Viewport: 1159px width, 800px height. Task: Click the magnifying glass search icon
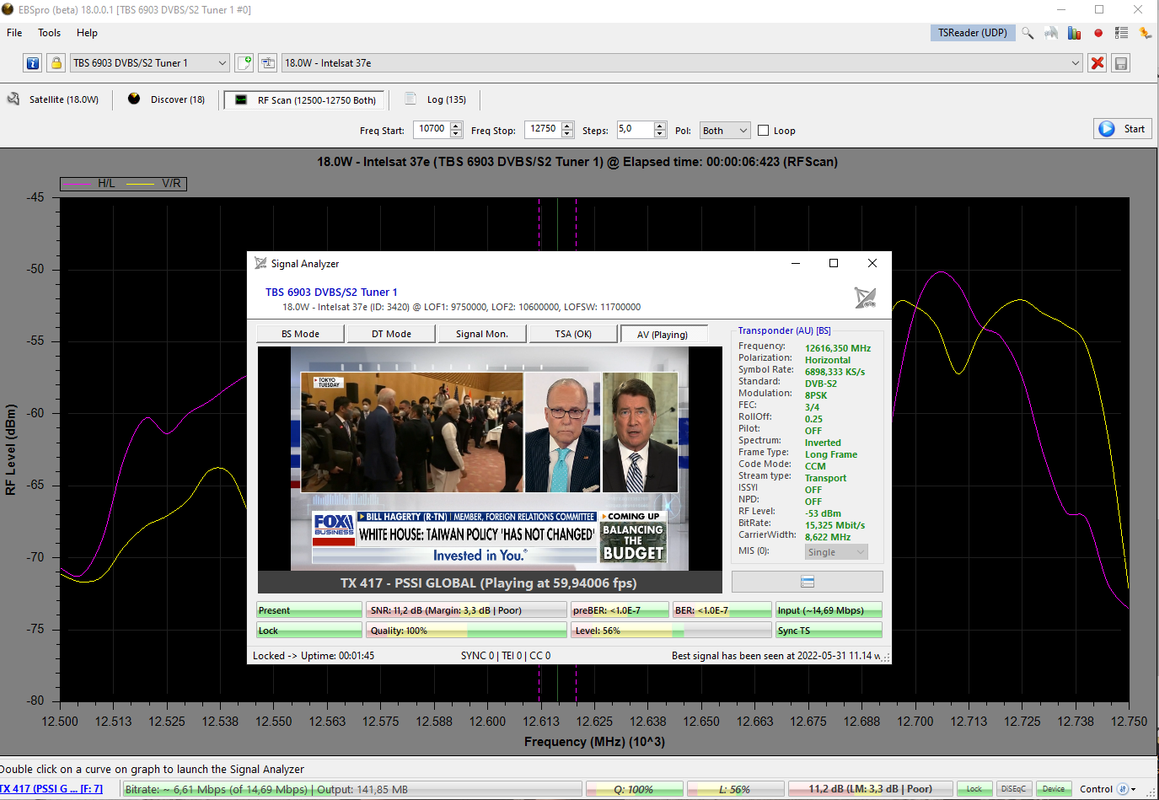1027,33
